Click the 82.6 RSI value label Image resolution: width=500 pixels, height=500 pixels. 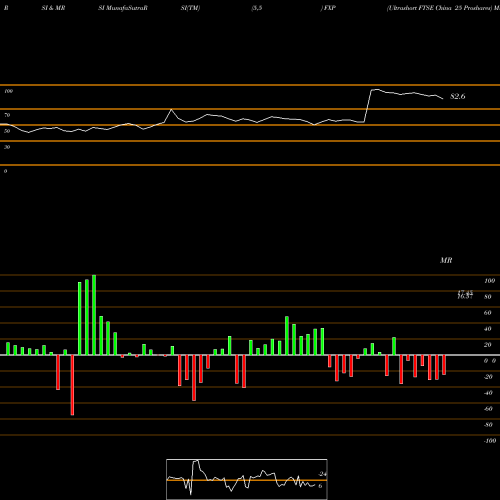coord(458,96)
